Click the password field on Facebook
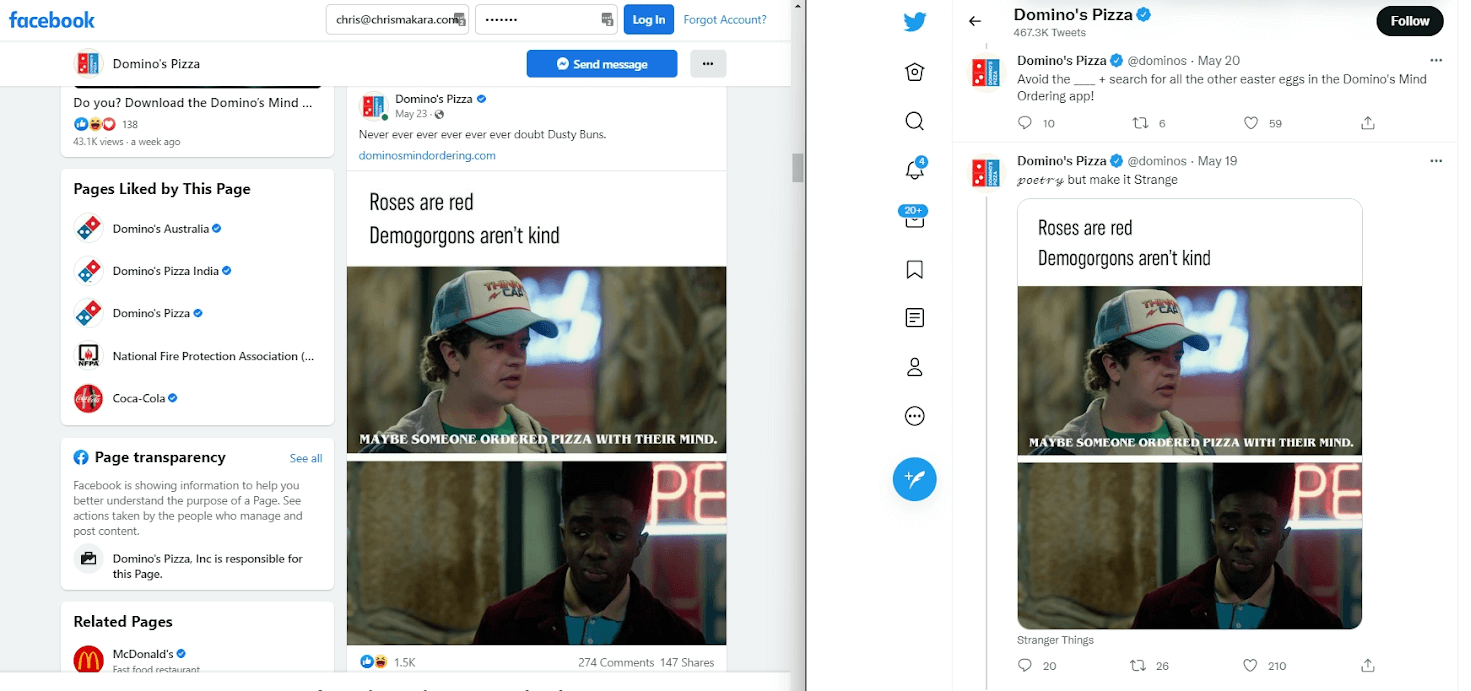Image resolution: width=1471 pixels, height=691 pixels. click(x=546, y=19)
